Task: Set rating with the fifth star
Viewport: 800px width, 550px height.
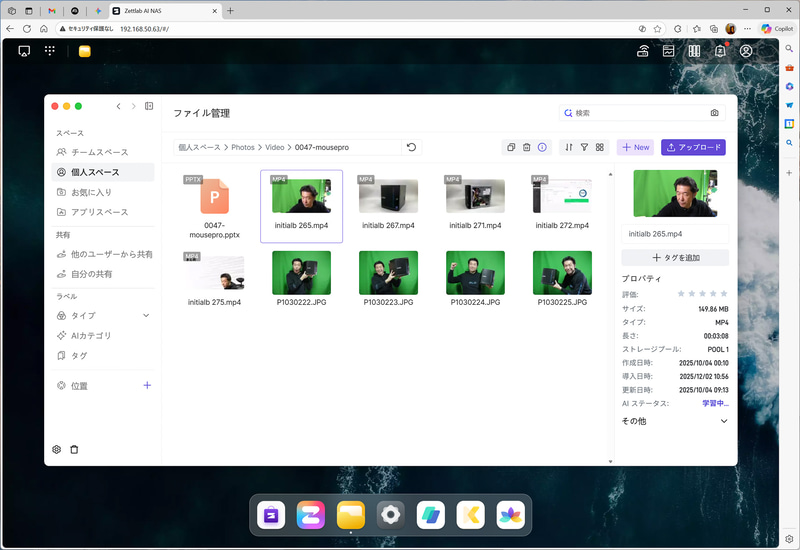Action: (x=723, y=293)
